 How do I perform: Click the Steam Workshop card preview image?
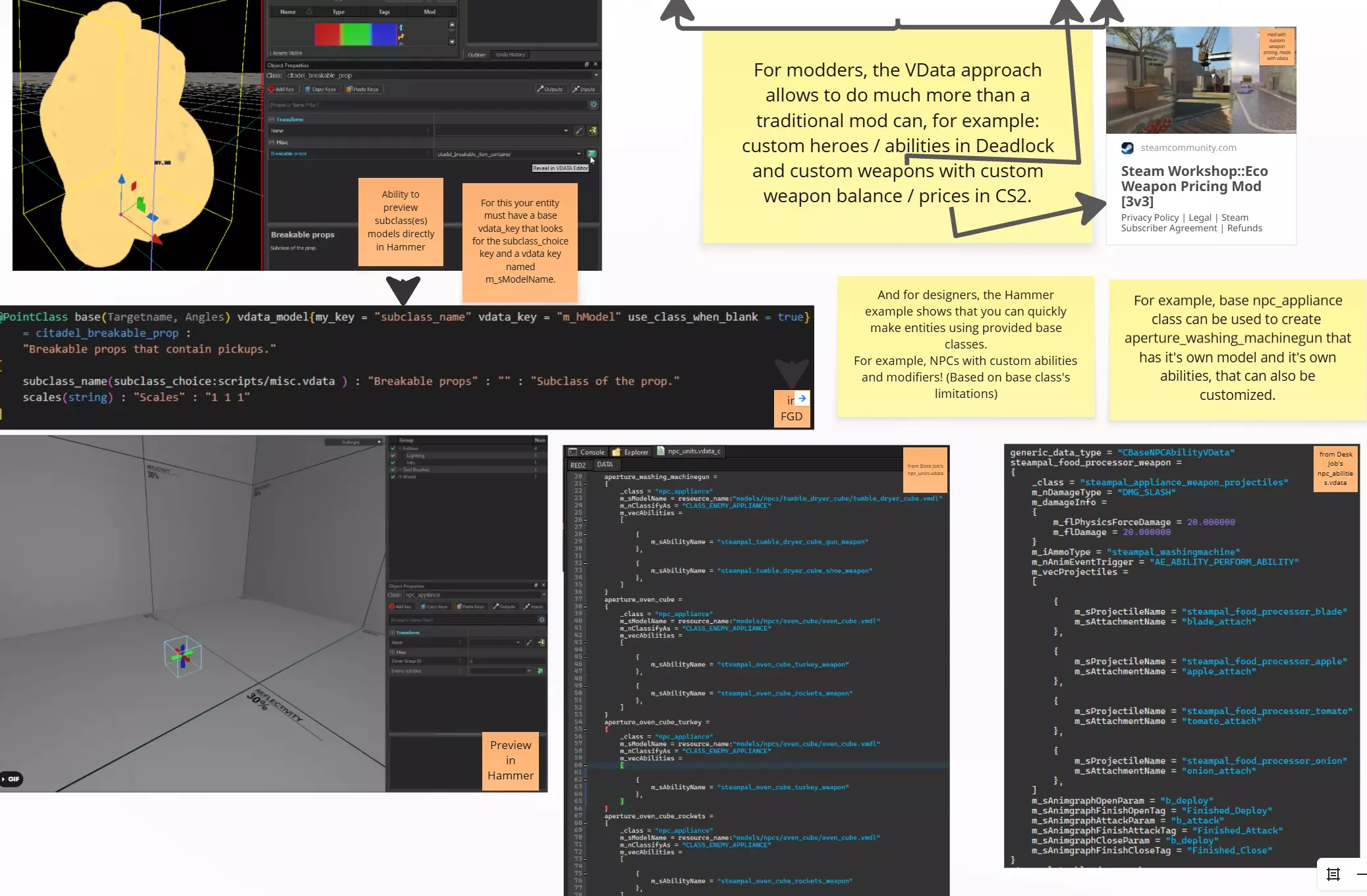1200,80
